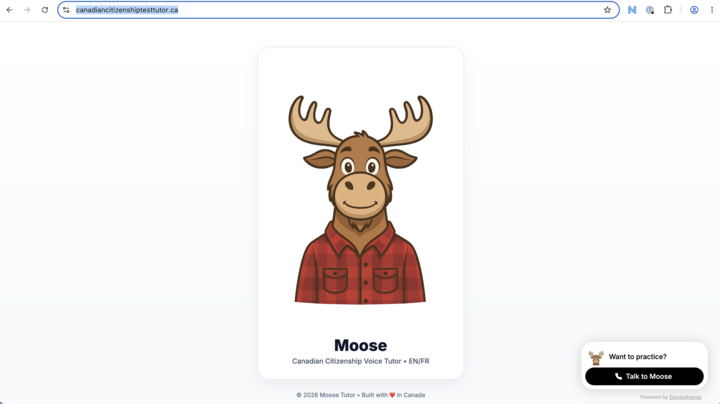Image resolution: width=720 pixels, height=404 pixels.
Task: Click the Canadian Citizenship Voice Tutor subtitle
Action: [x=360, y=361]
